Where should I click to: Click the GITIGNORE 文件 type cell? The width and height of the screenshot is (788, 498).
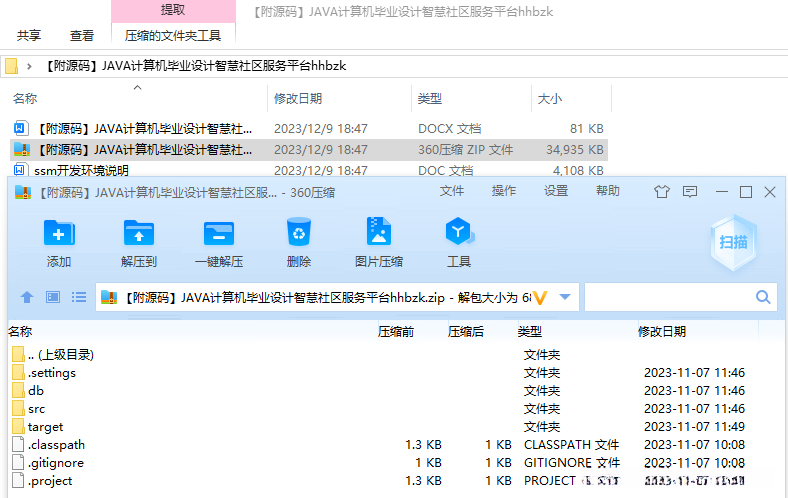coord(572,462)
